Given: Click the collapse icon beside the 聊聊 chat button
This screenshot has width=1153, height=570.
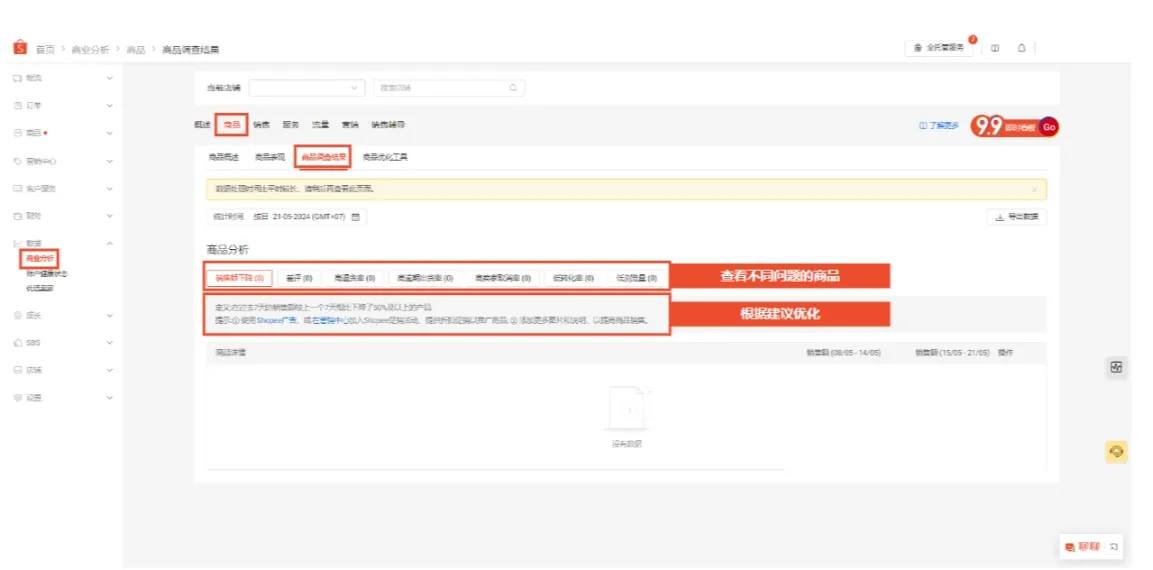Looking at the screenshot, I should [x=1113, y=546].
